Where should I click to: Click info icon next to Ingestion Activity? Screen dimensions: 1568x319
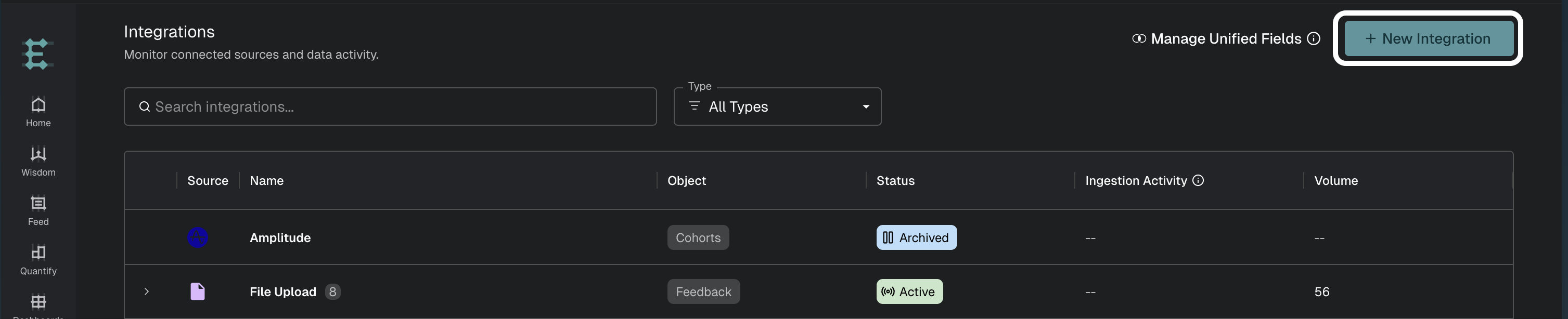[1198, 180]
